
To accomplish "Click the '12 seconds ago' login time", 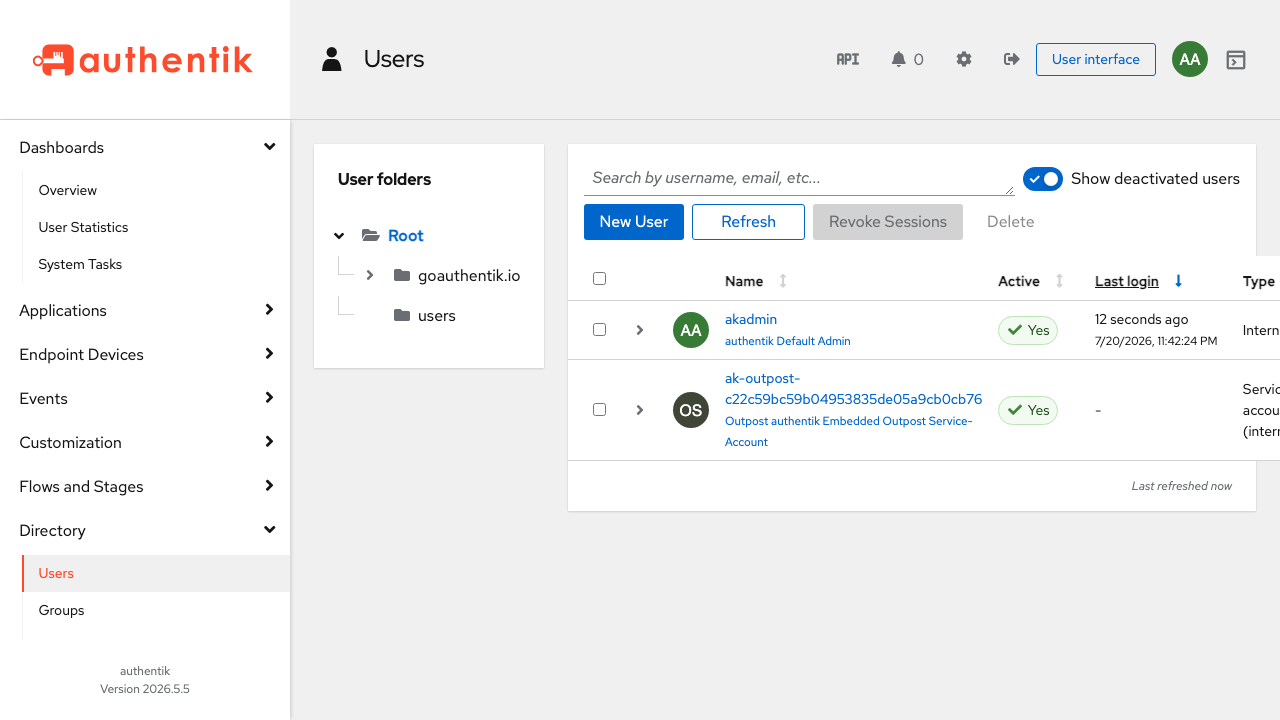I will (x=1142, y=319).
